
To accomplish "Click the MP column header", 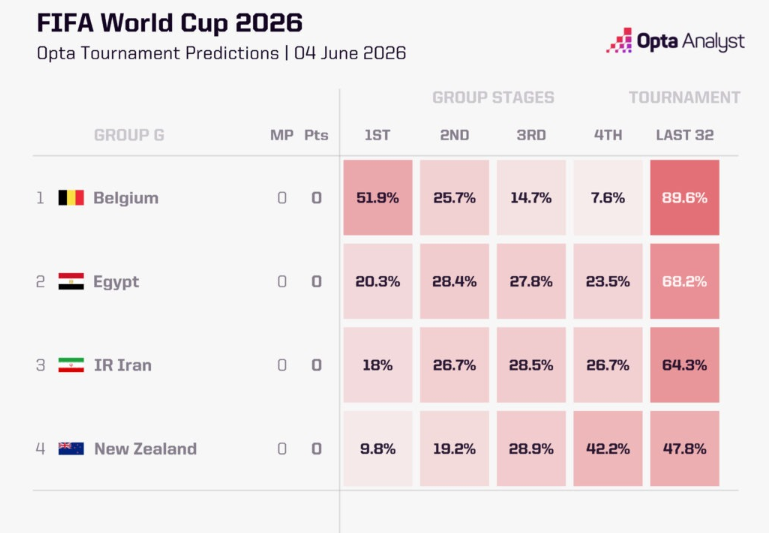I will click(282, 135).
